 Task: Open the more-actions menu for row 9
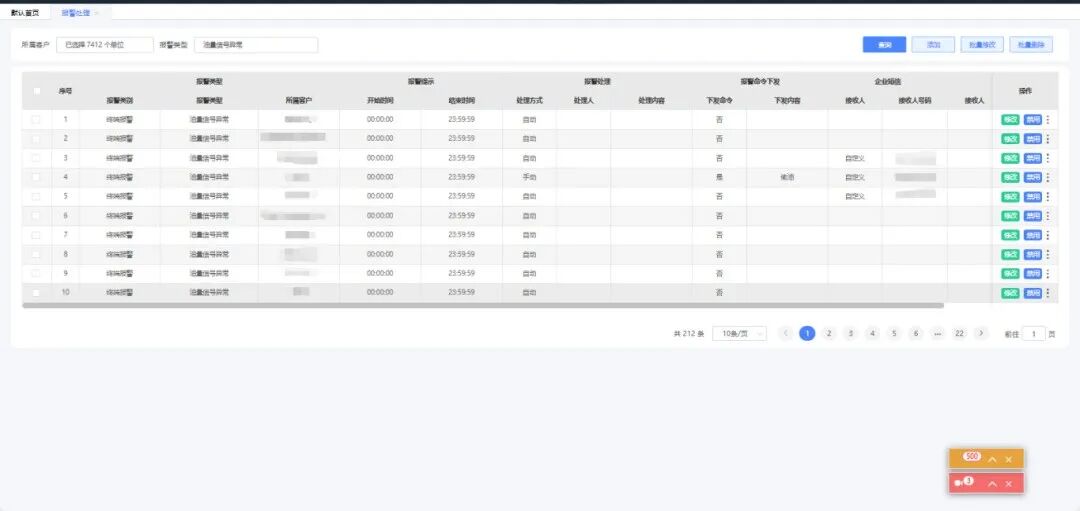click(x=1048, y=274)
